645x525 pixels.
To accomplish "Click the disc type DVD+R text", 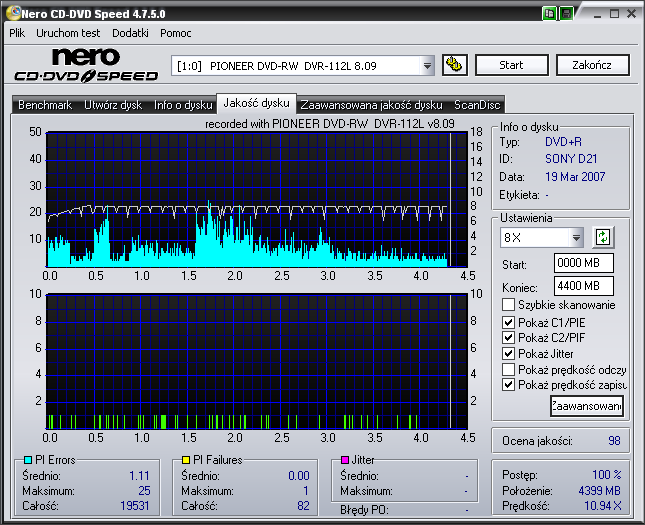I will click(563, 142).
